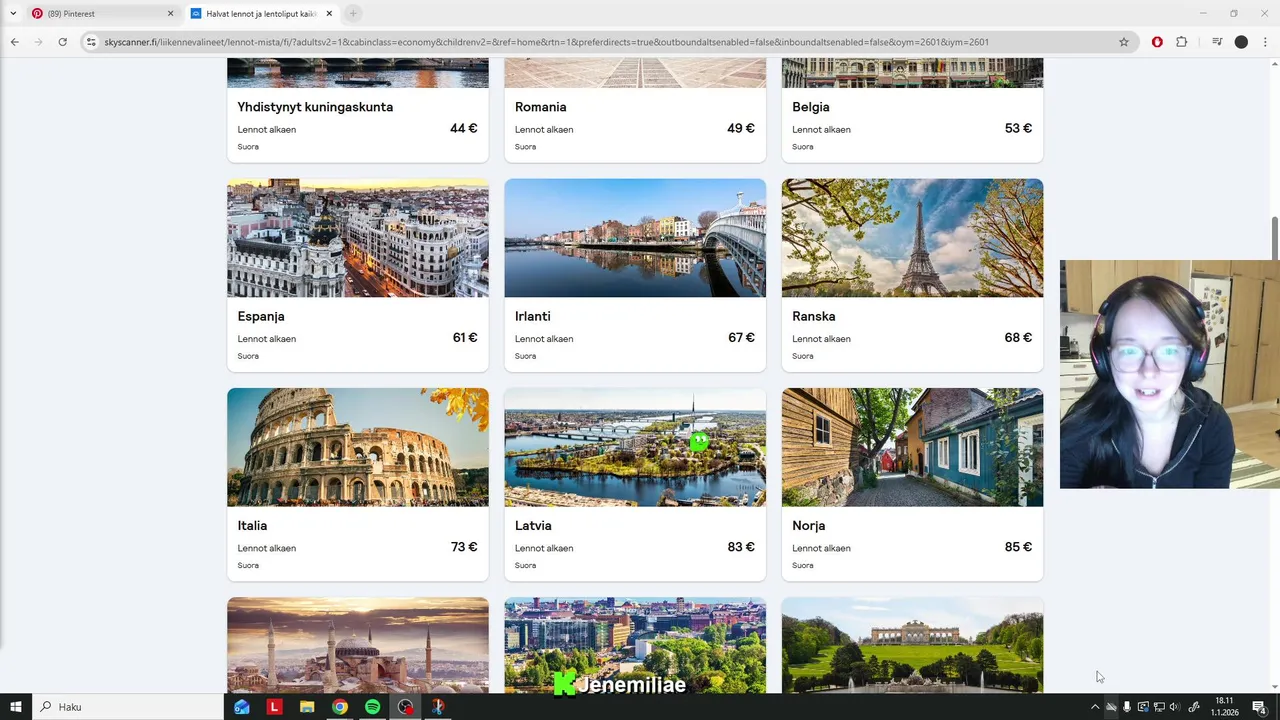Viewport: 1280px width, 720px height.
Task: Open the Windows Start menu
Action: pyautogui.click(x=15, y=707)
